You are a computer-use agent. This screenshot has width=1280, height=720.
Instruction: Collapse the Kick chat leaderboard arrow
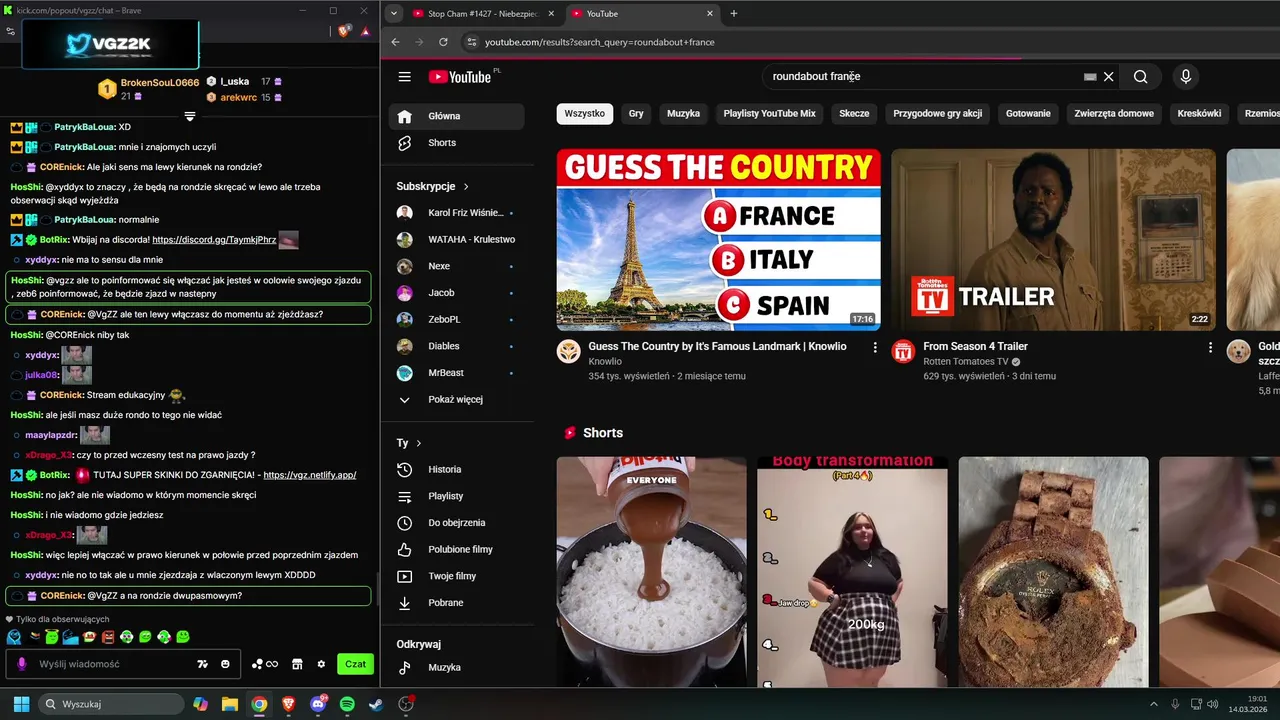pyautogui.click(x=190, y=116)
